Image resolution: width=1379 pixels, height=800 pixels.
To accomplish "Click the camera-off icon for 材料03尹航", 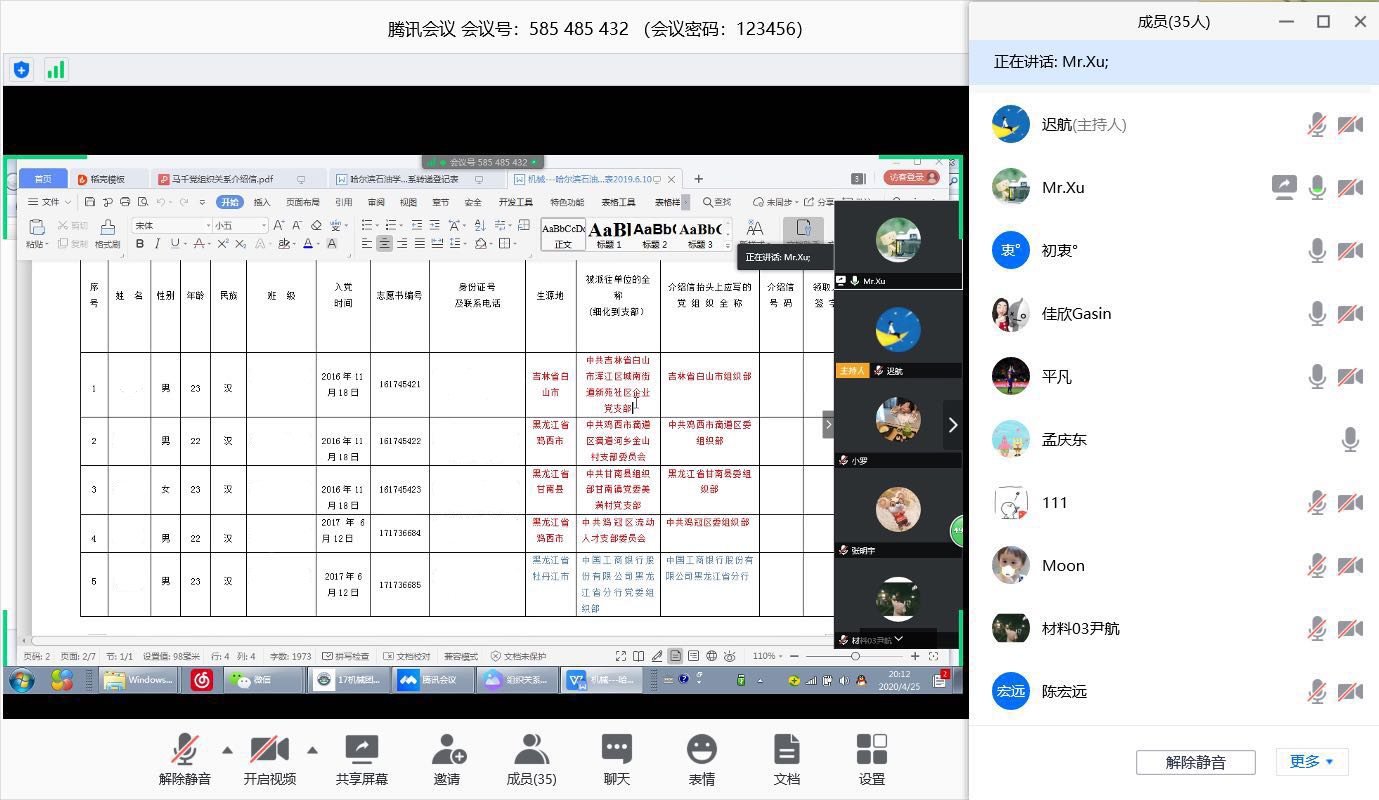I will point(1350,628).
